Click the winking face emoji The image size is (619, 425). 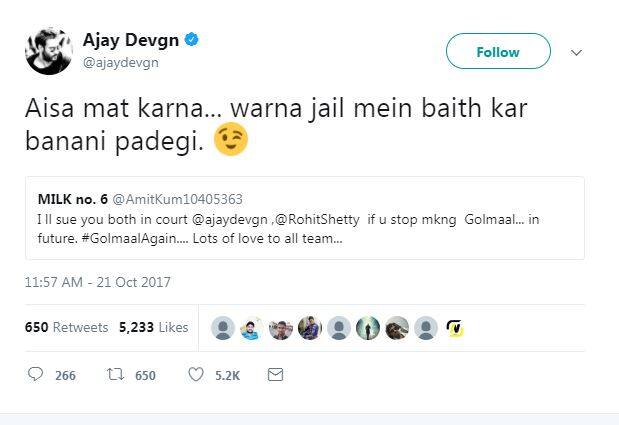[x=231, y=141]
